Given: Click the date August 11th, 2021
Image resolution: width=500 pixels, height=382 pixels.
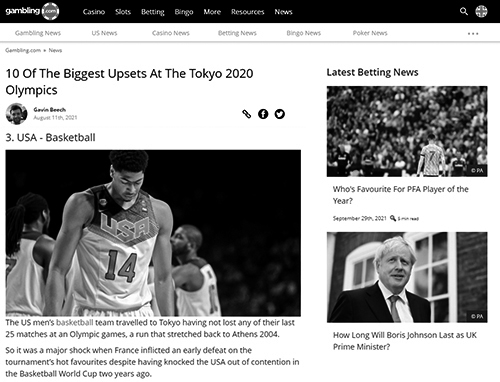Looking at the screenshot, I should pos(55,118).
